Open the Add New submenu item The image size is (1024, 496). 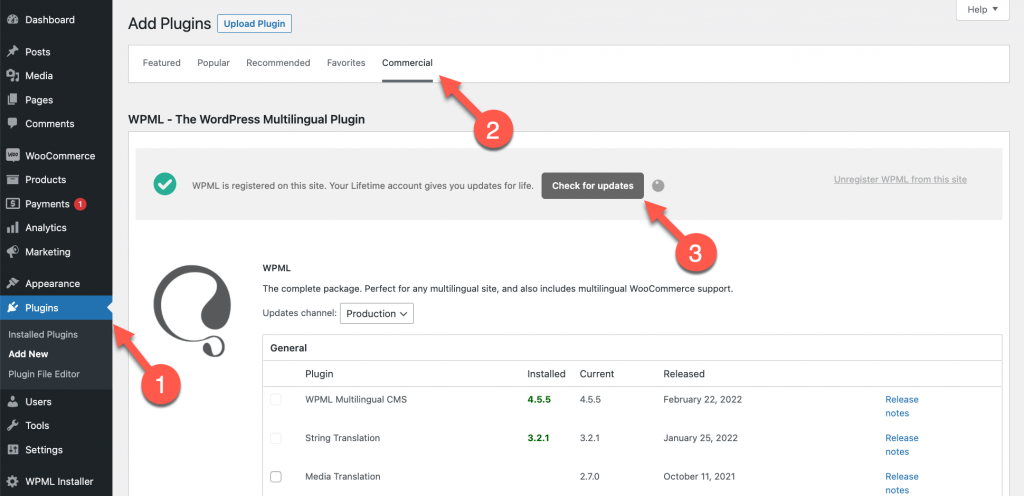(x=29, y=354)
